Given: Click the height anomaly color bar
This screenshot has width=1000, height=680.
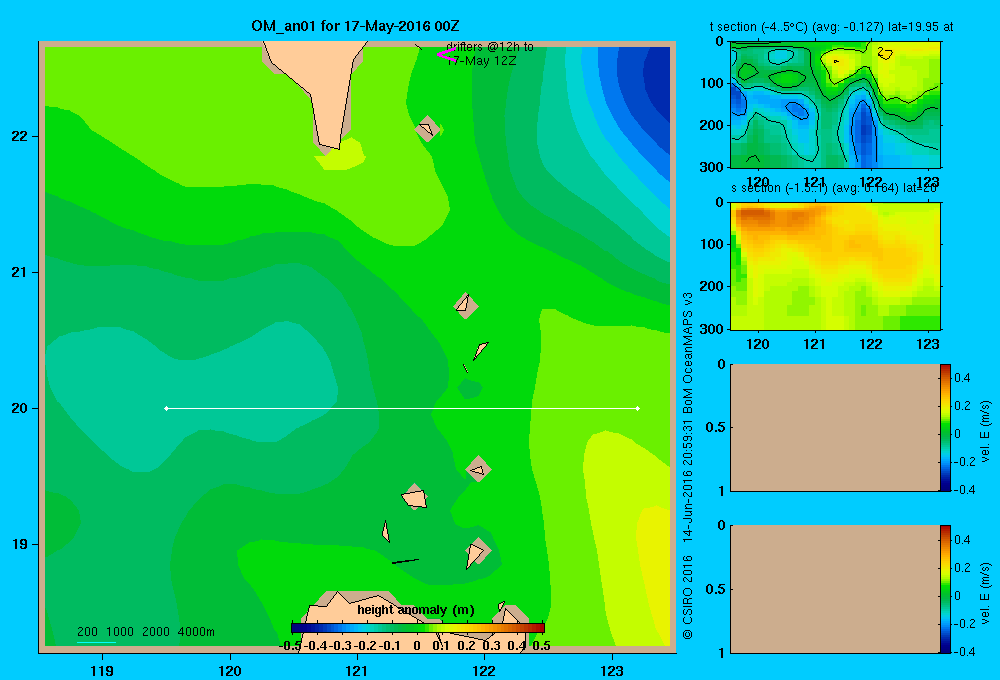Looking at the screenshot, I should pos(418,628).
